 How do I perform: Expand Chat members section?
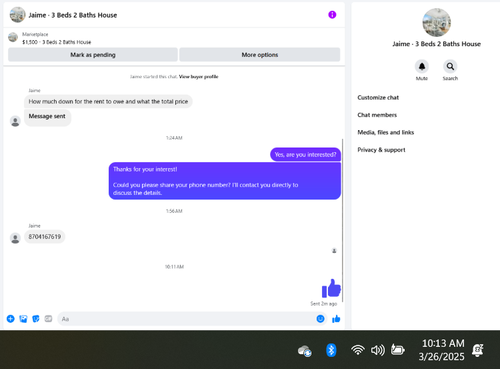click(x=377, y=115)
